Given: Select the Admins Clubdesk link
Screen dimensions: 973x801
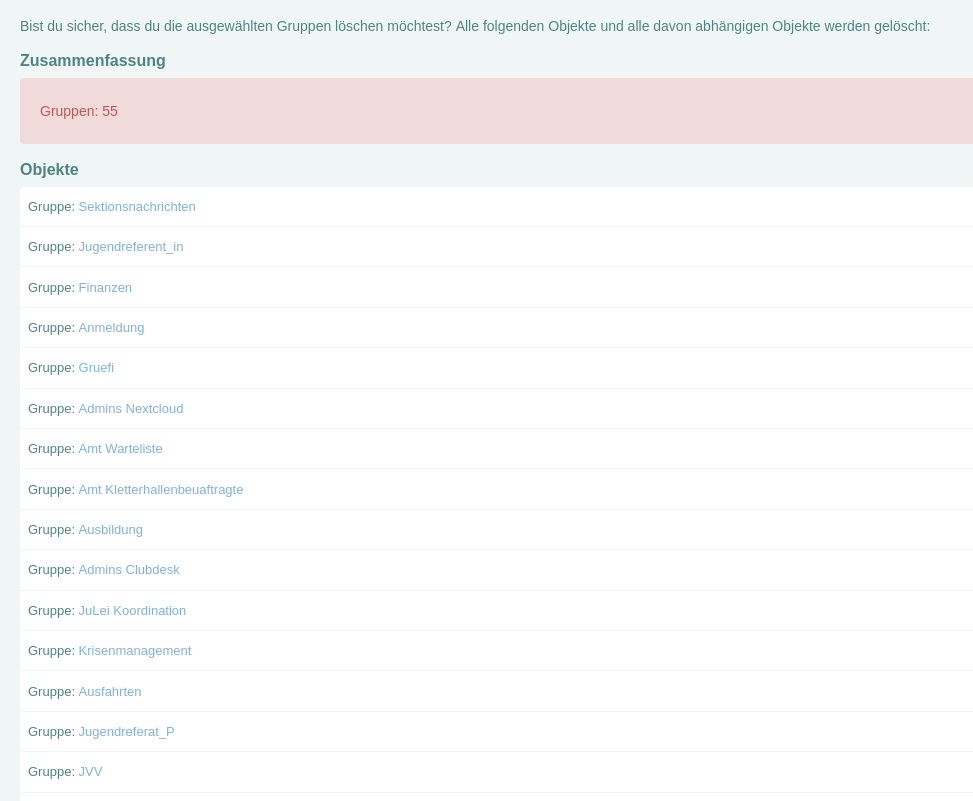Looking at the screenshot, I should click(129, 570).
